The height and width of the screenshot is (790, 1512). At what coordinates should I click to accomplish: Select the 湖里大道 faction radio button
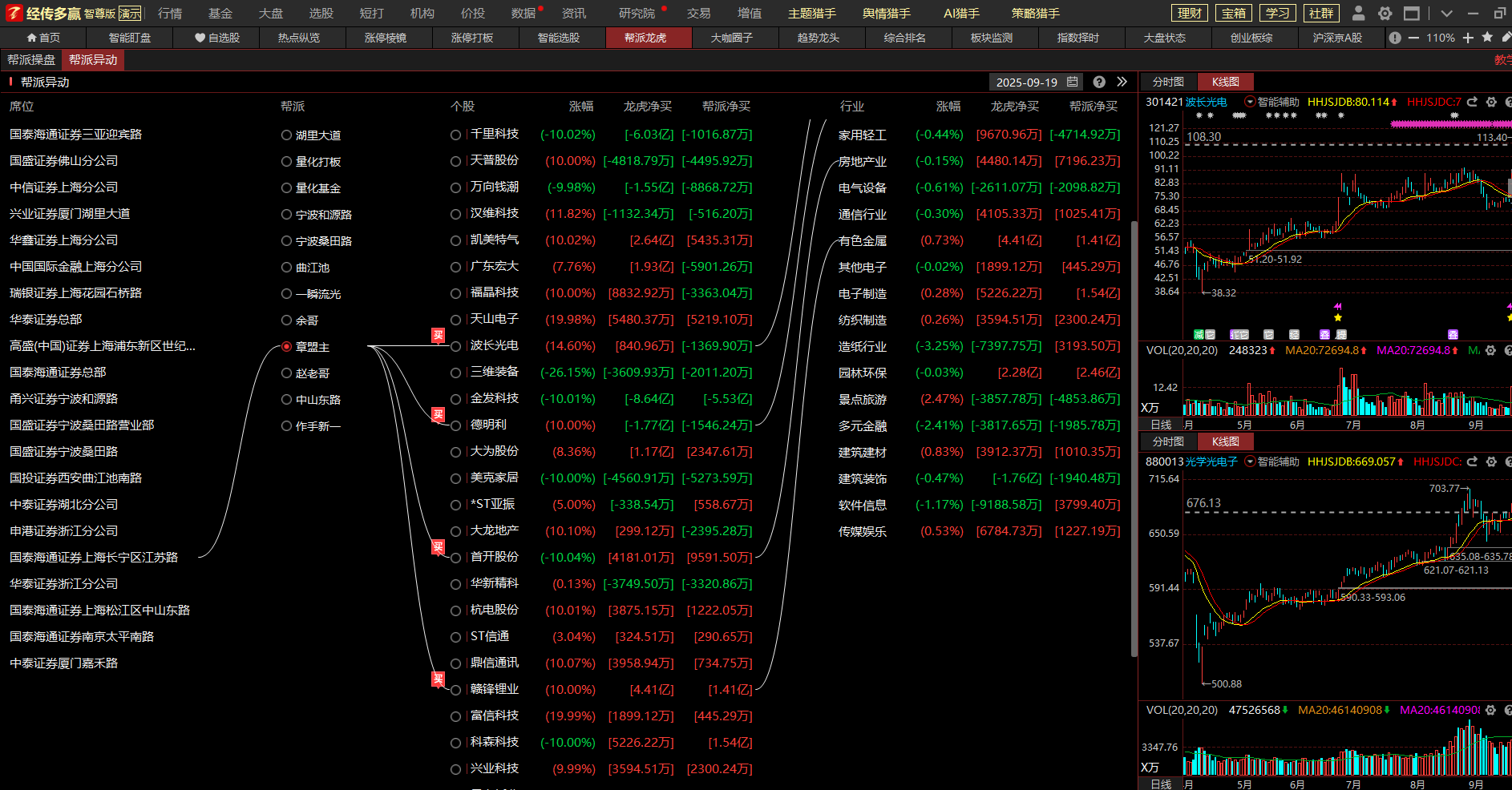pos(286,135)
